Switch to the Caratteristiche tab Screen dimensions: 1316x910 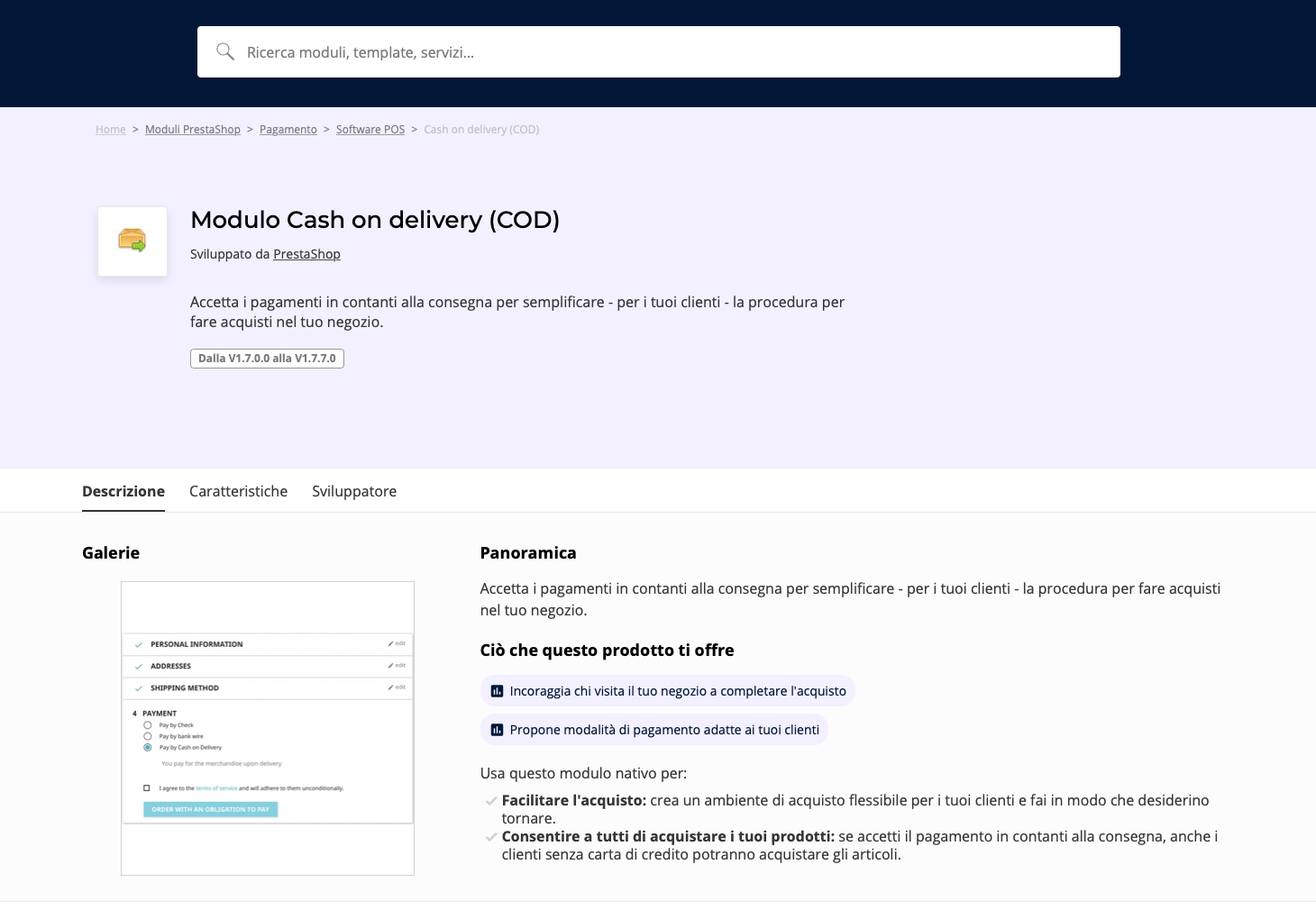(x=238, y=491)
